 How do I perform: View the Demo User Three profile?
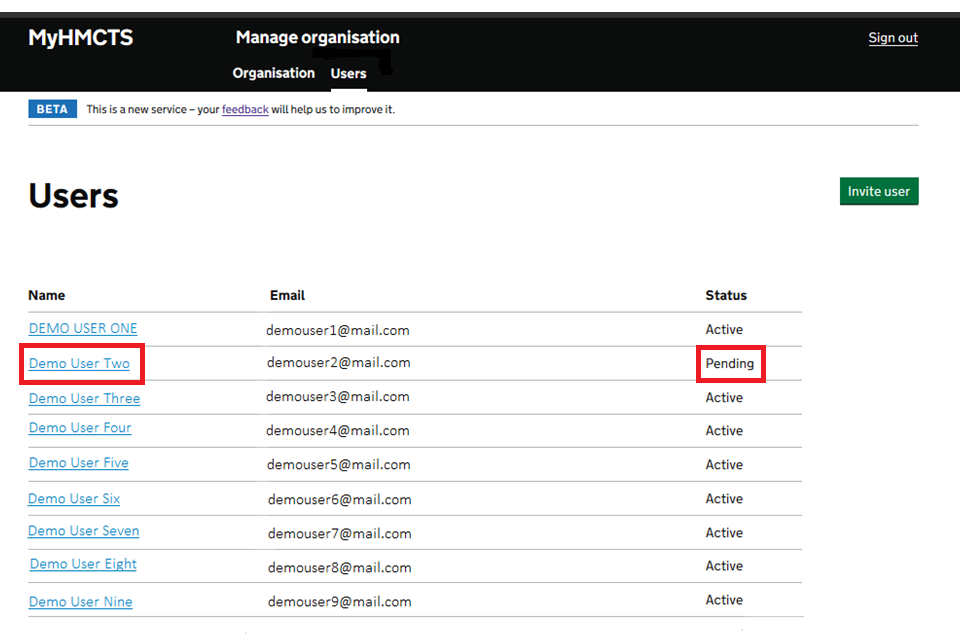click(84, 398)
